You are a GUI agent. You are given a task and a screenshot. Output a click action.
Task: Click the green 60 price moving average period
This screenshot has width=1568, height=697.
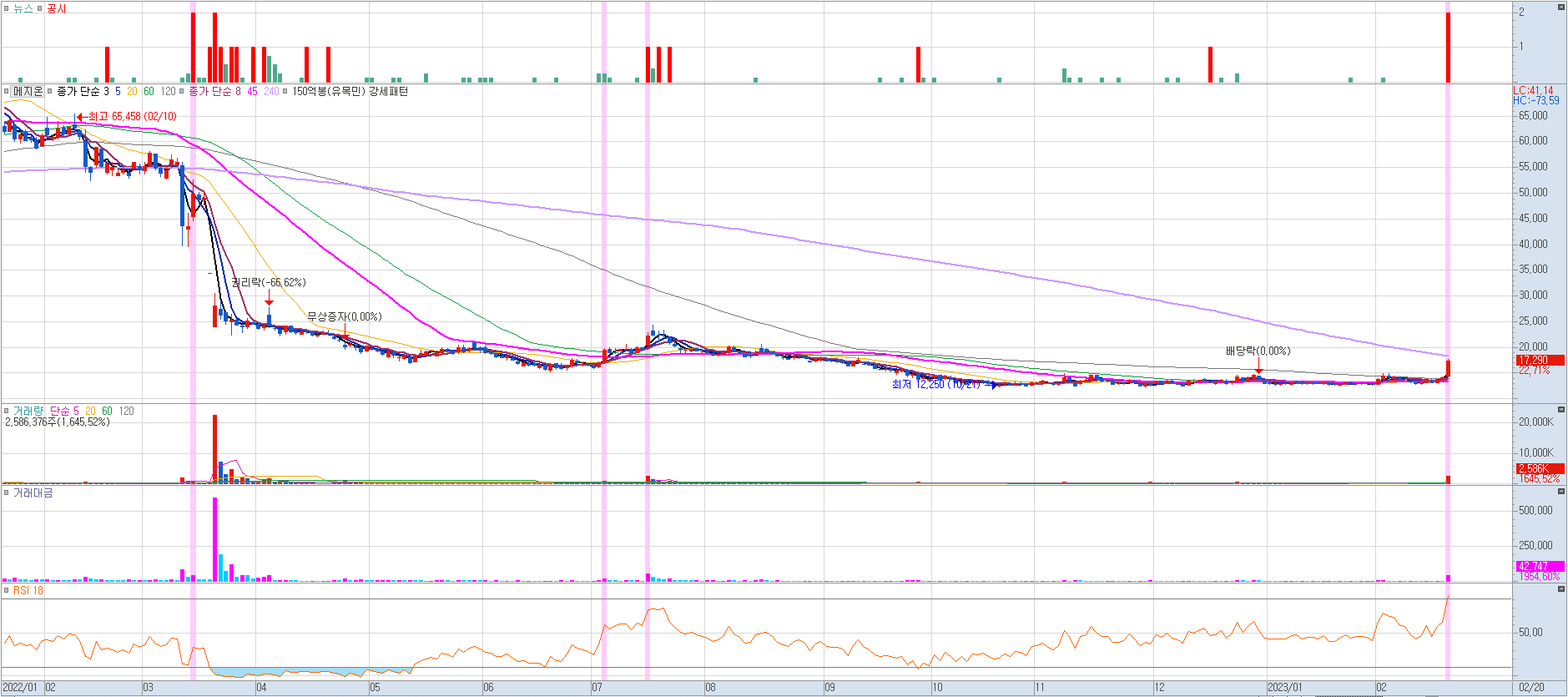coord(149,91)
